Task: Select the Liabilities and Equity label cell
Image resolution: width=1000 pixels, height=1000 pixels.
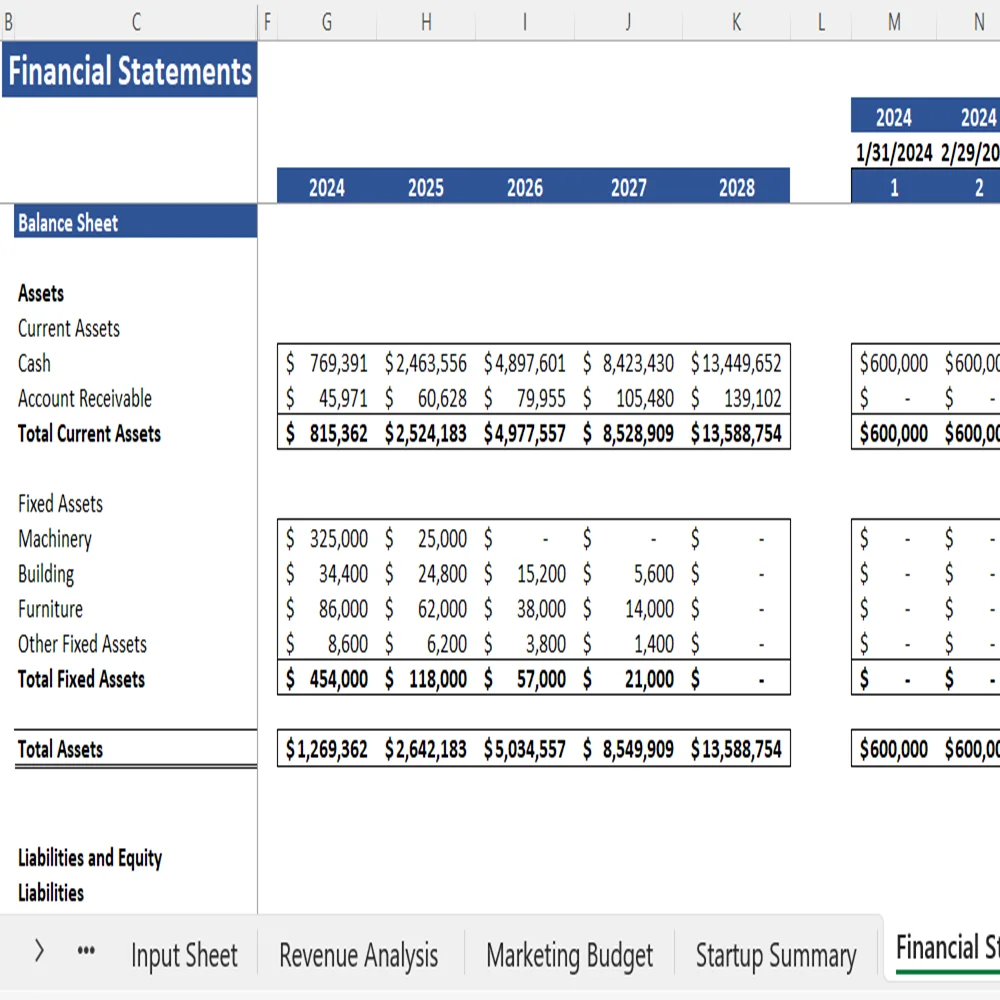Action: [90, 858]
